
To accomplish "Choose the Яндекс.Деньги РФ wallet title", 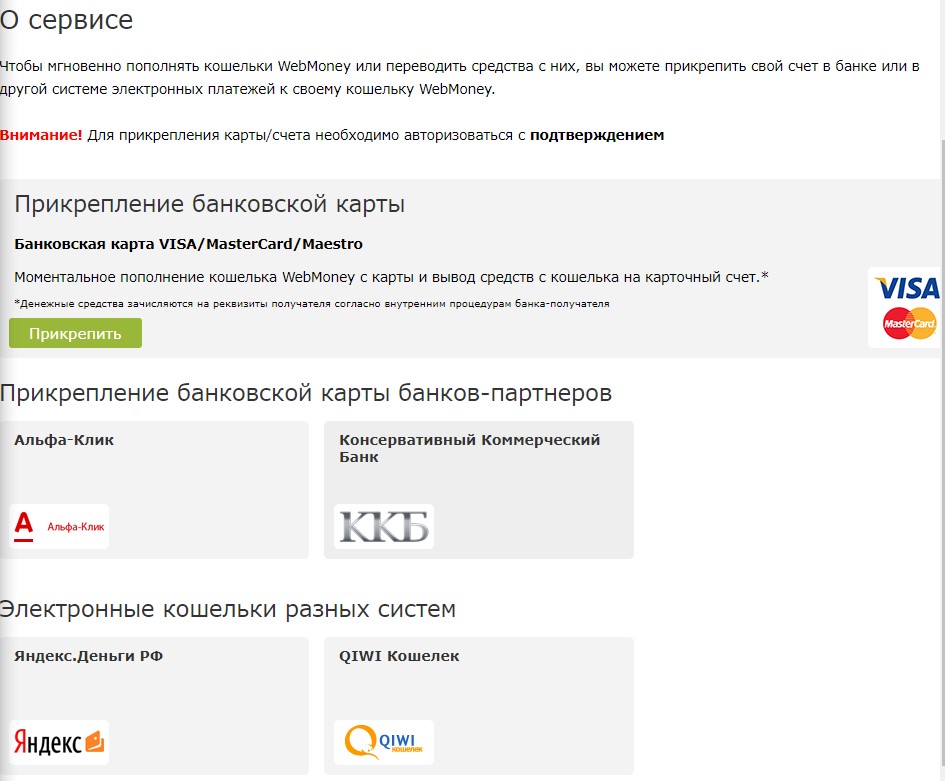I will [89, 656].
